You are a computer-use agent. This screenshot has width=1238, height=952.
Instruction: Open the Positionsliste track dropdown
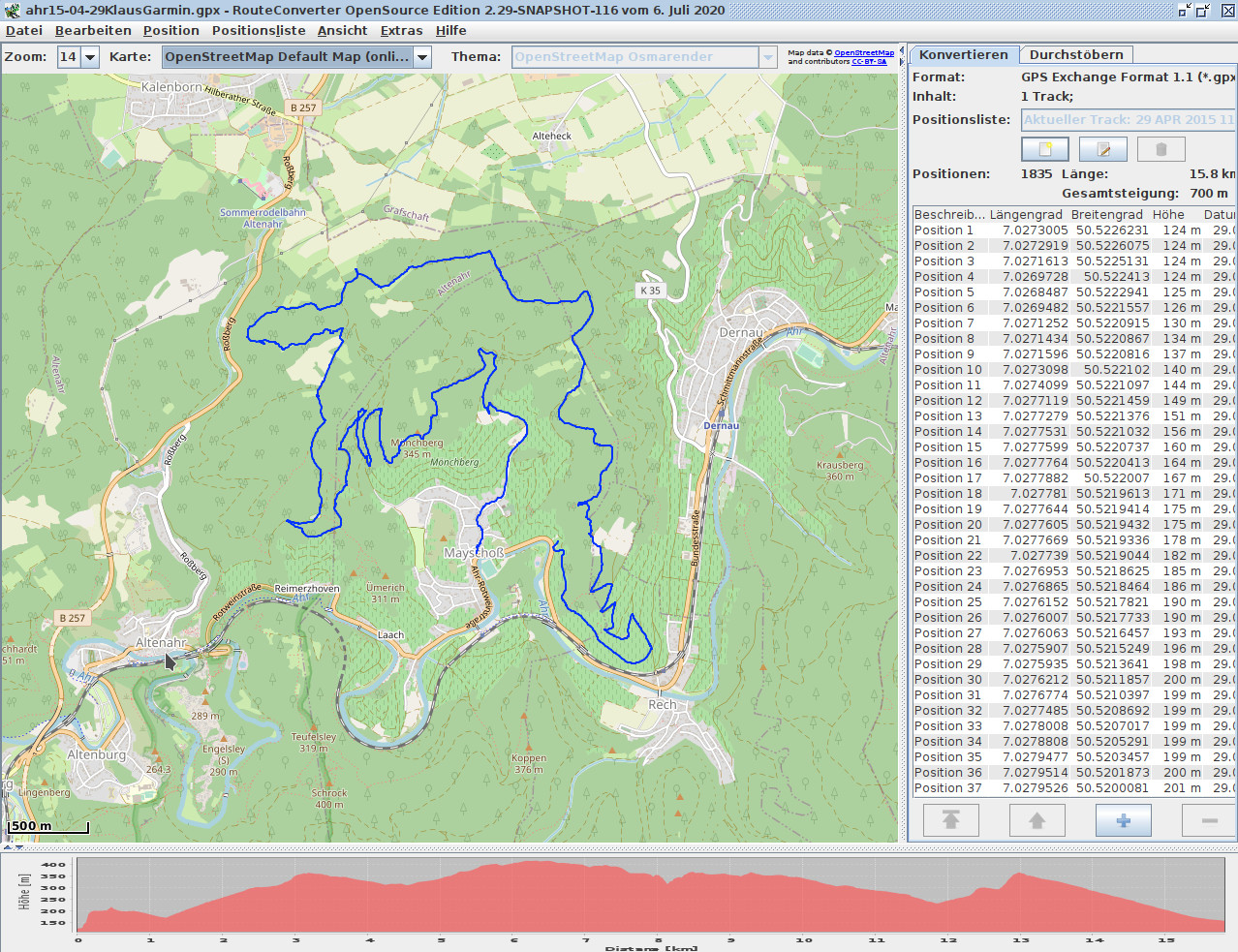tap(1130, 119)
